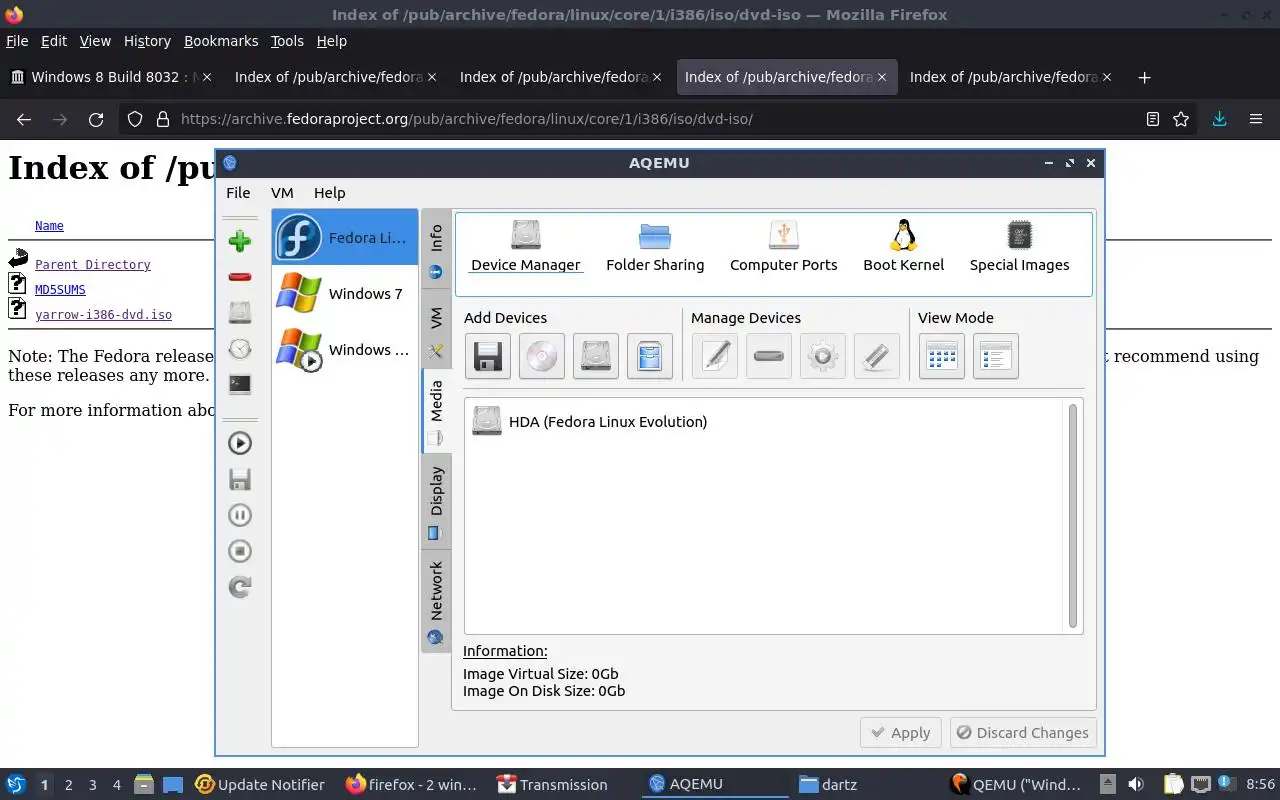This screenshot has width=1280, height=800.
Task: Pause the virtual machine
Action: tap(239, 515)
